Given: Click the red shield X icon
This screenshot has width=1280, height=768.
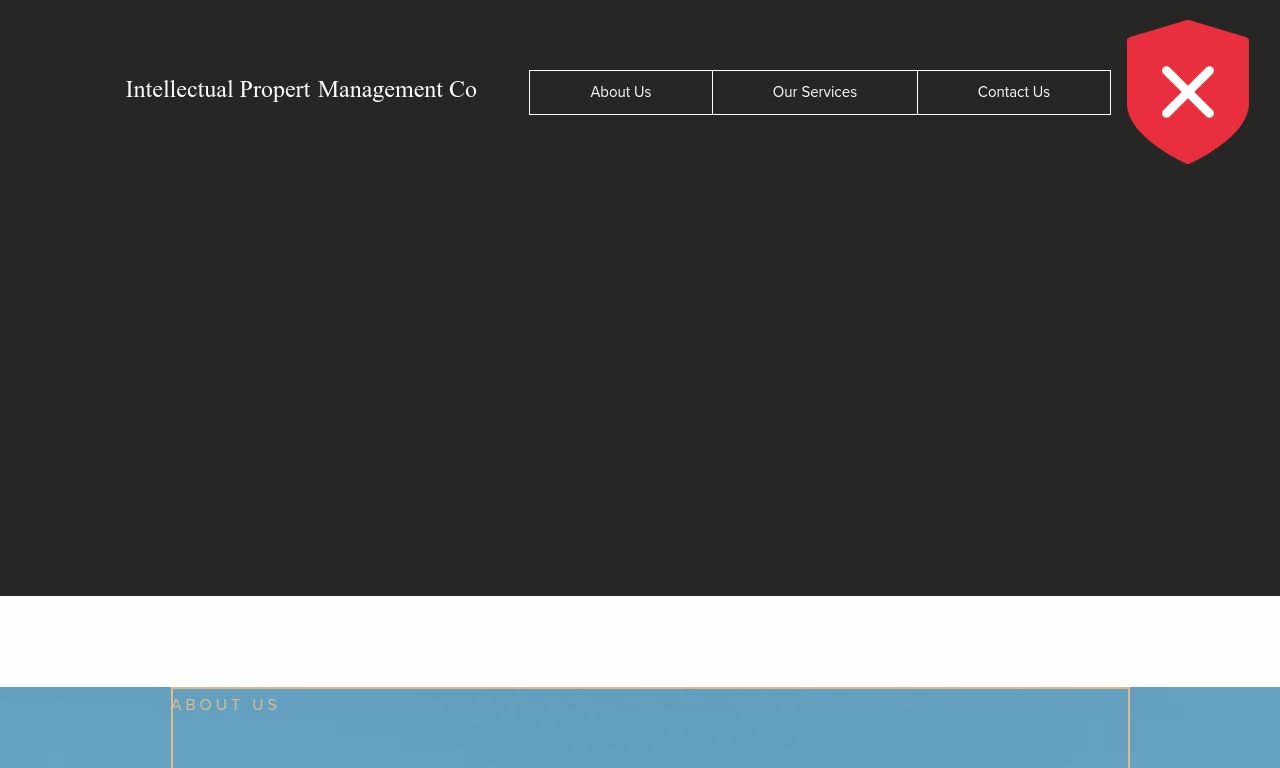Looking at the screenshot, I should (x=1188, y=92).
